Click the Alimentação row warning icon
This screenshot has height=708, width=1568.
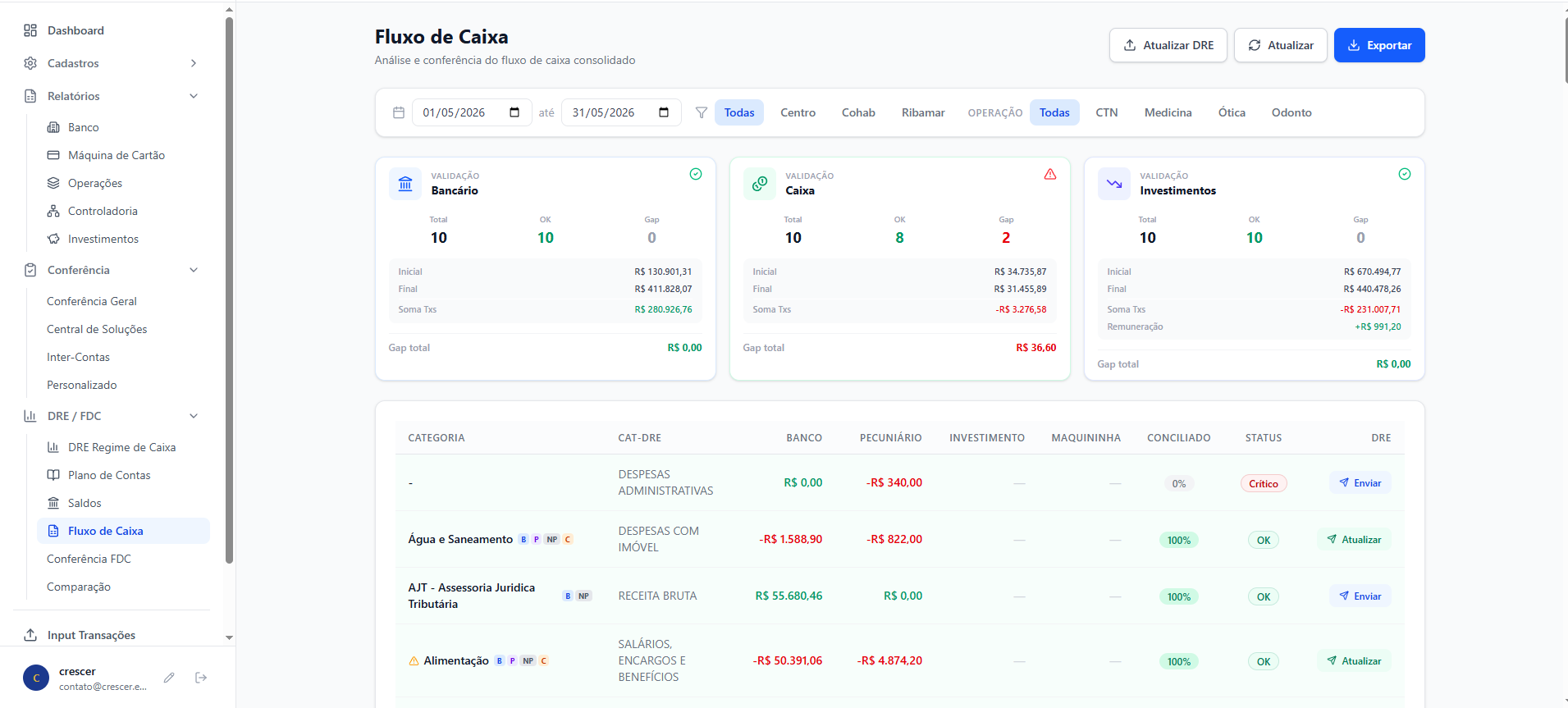coord(414,661)
